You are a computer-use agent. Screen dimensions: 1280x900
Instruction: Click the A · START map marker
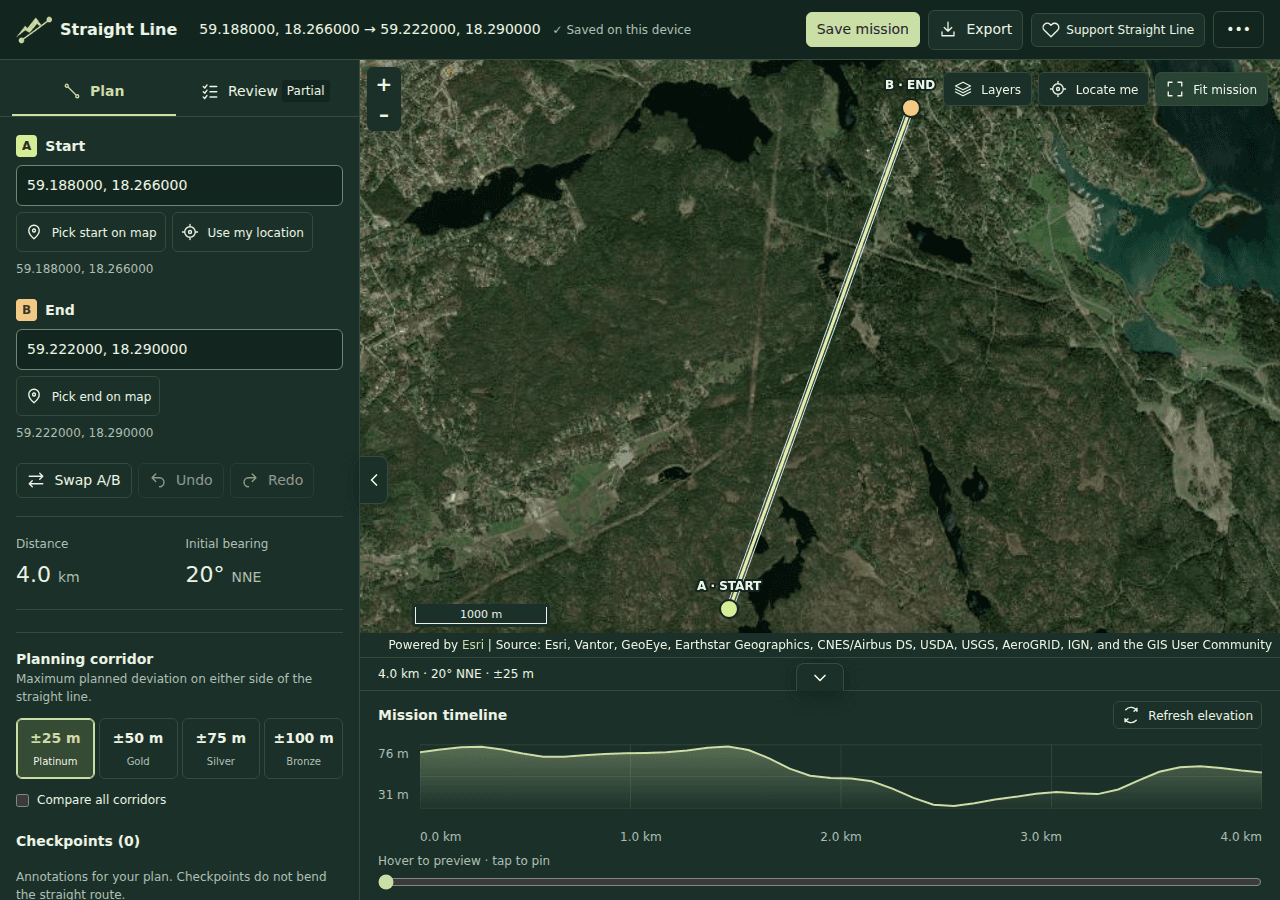[729, 609]
